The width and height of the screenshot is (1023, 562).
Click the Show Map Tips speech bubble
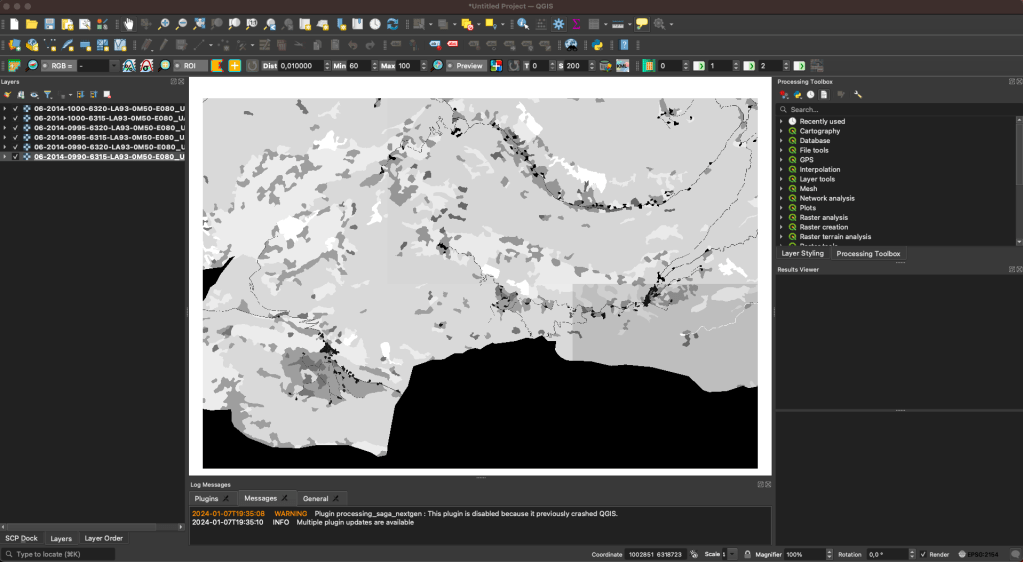[642, 24]
